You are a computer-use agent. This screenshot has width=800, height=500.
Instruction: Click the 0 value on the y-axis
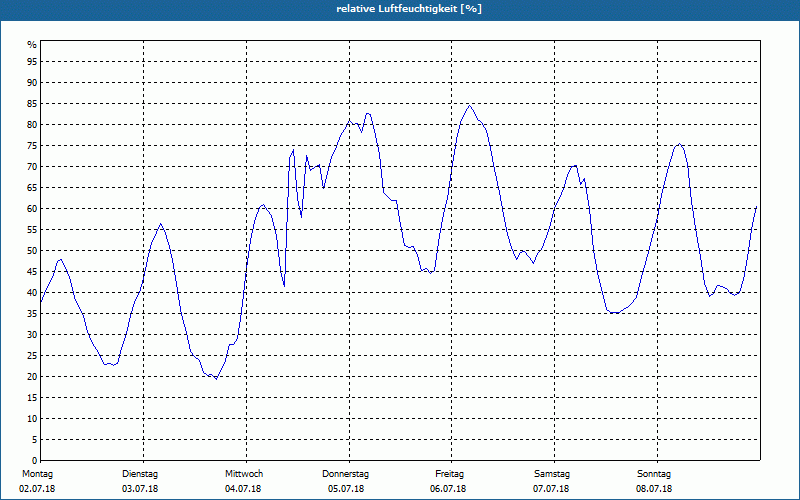point(35,461)
